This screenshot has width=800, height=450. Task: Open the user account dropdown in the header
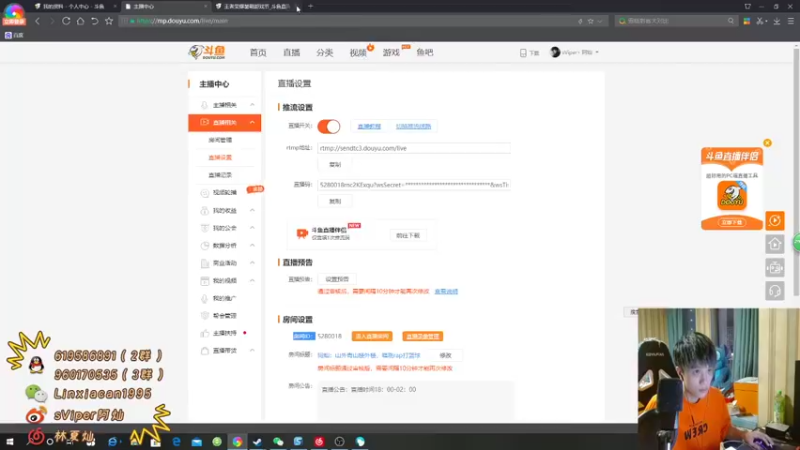pos(597,53)
